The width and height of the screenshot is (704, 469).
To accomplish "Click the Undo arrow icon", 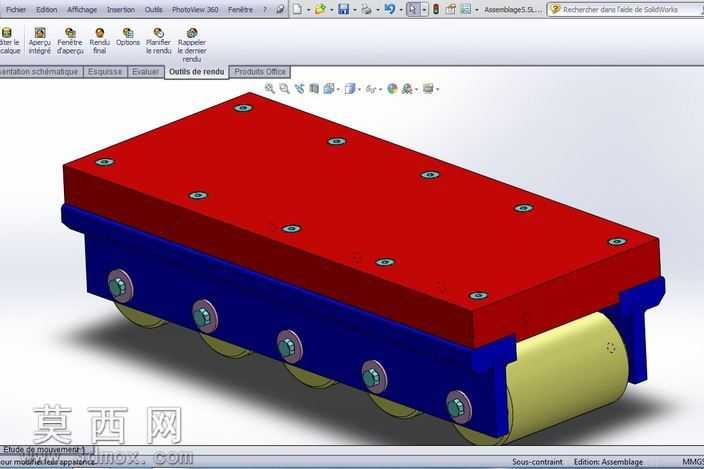I will [x=390, y=9].
